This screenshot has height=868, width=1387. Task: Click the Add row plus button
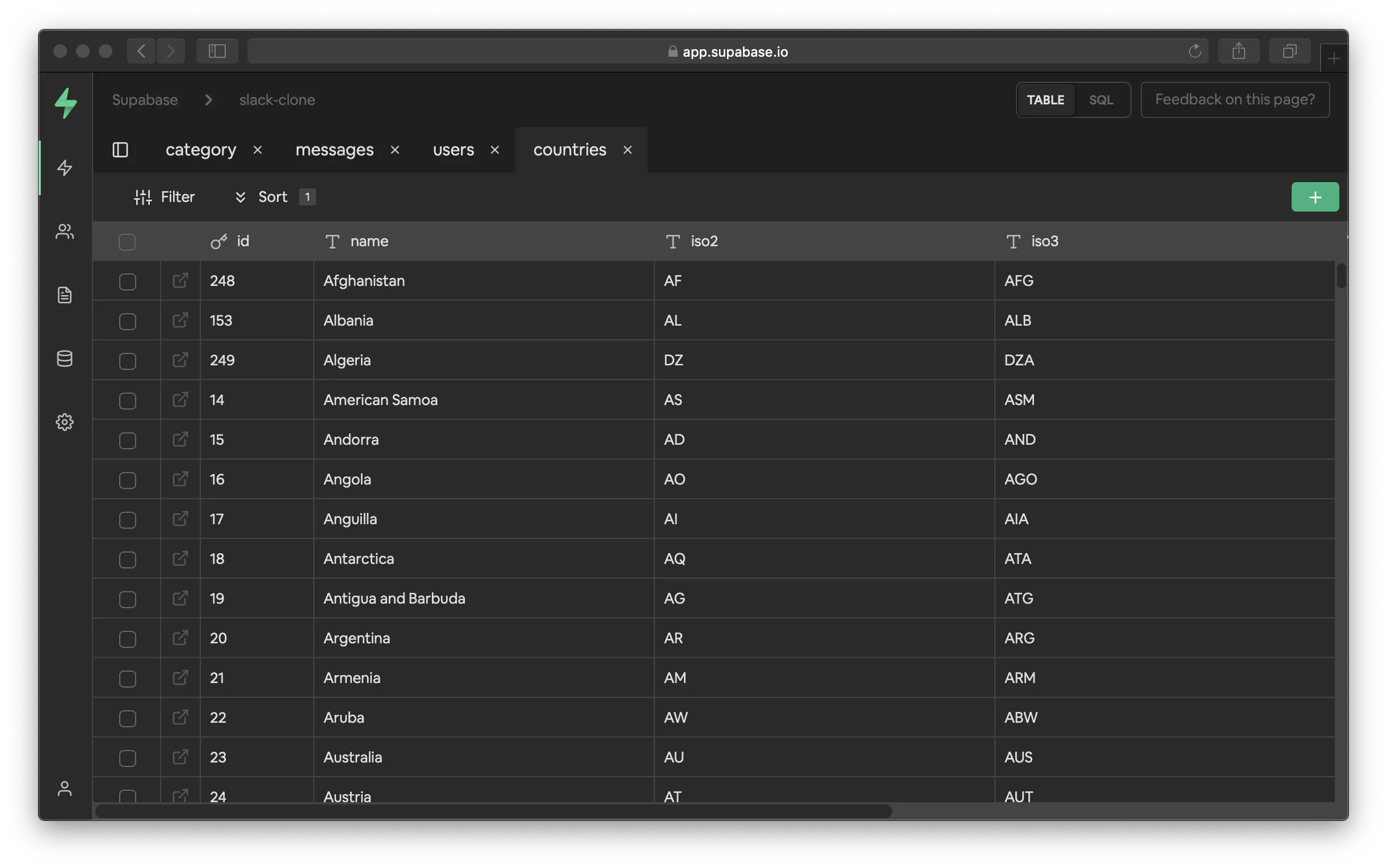click(x=1315, y=196)
